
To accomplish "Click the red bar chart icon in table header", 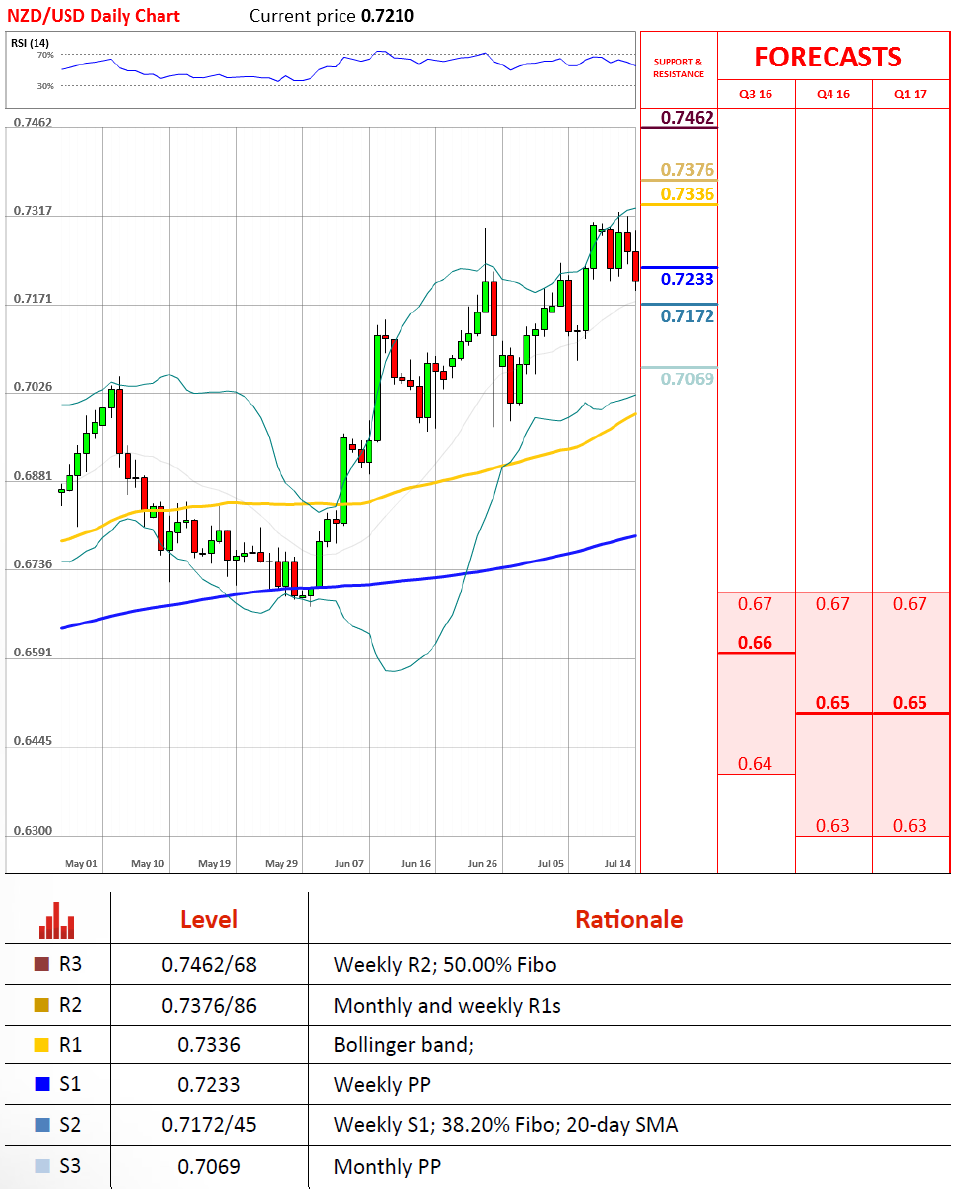I will (57, 920).
